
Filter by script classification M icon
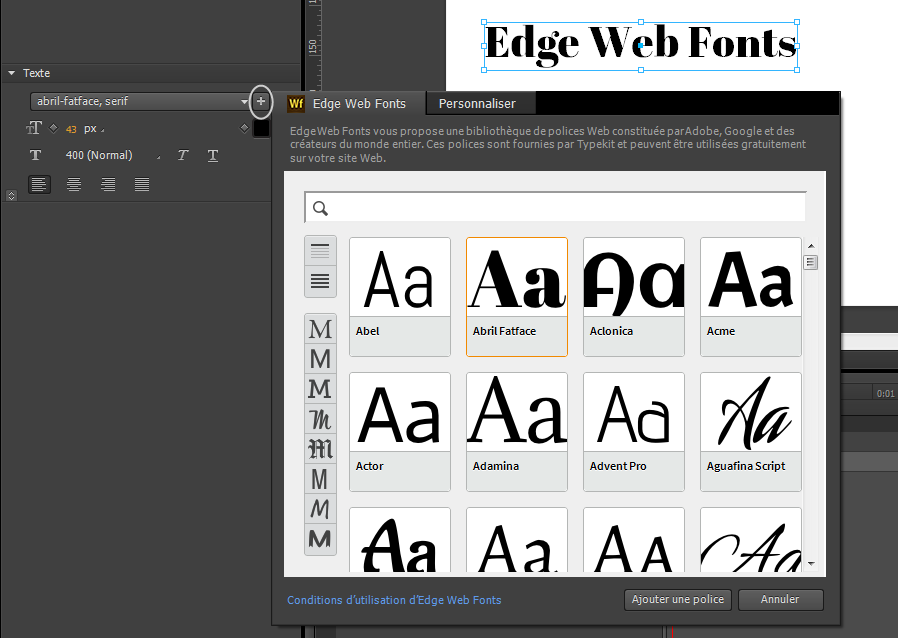click(320, 420)
